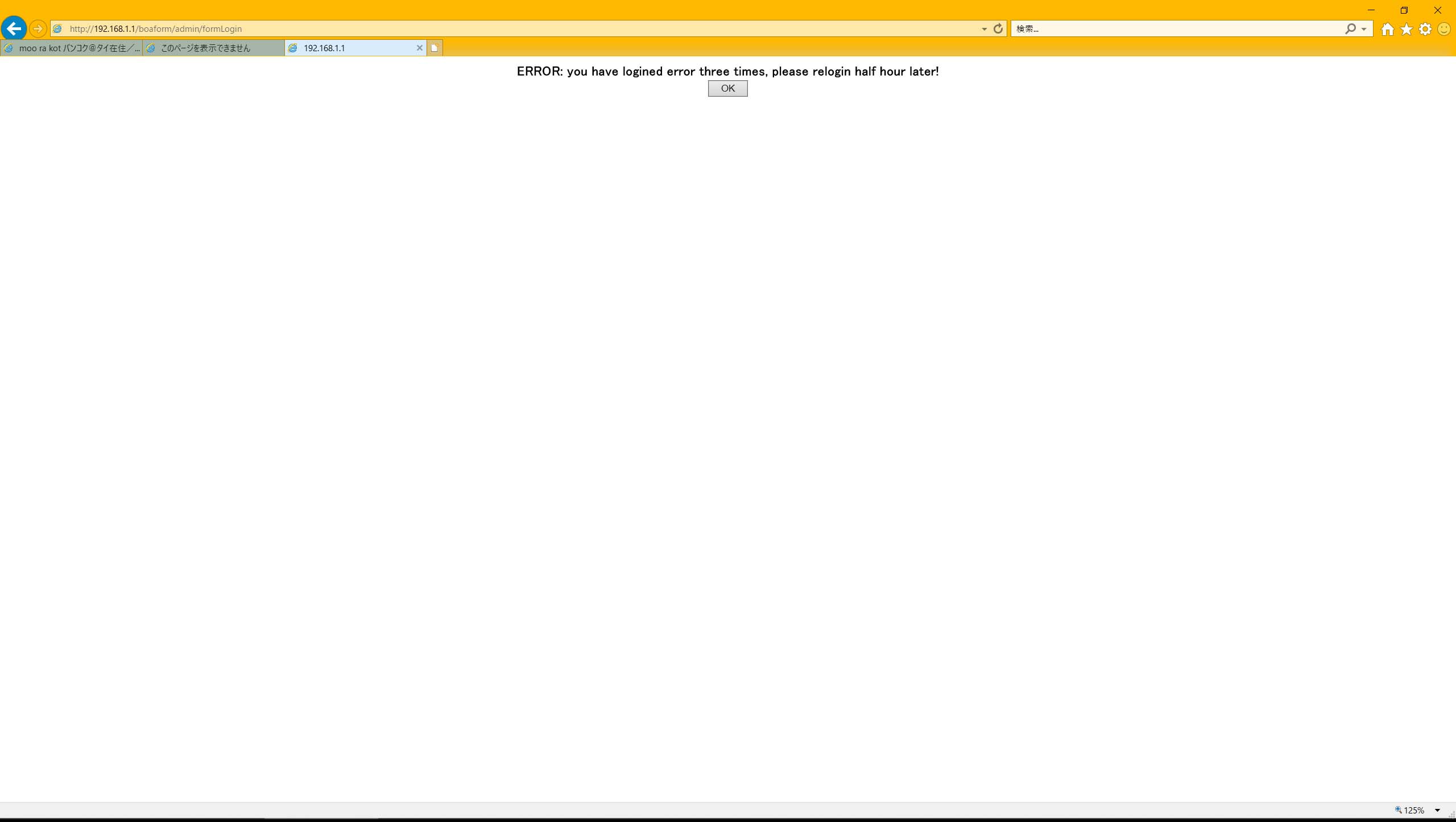Switch to the moo ra kot tab
Image resolution: width=1456 pixels, height=822 pixels.
[x=72, y=48]
